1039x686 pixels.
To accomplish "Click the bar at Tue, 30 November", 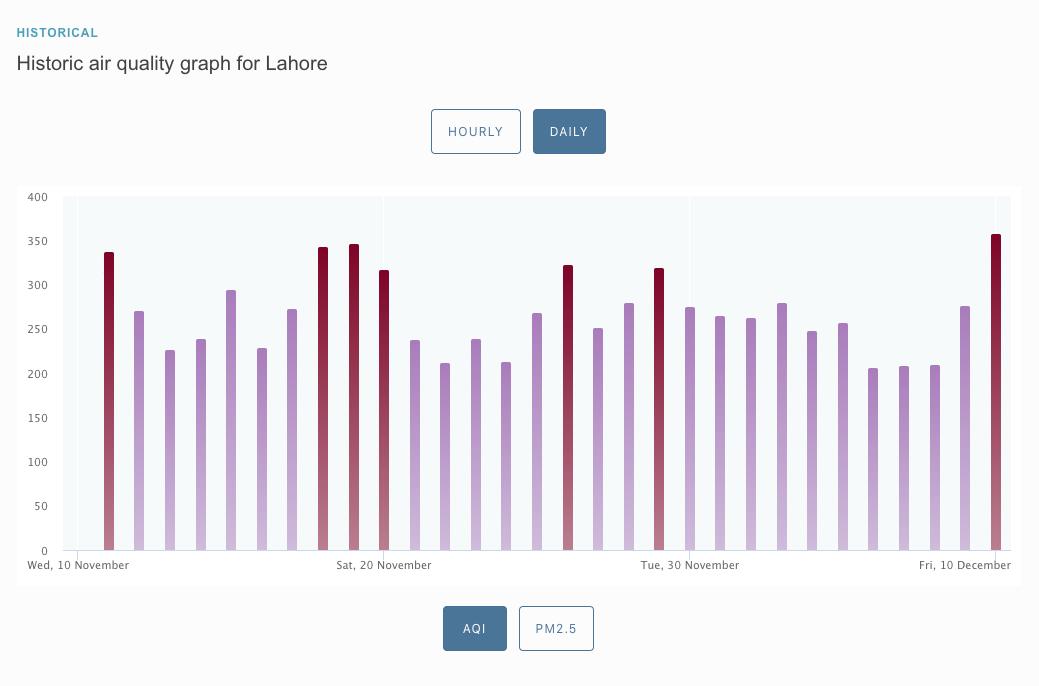I will tap(690, 428).
